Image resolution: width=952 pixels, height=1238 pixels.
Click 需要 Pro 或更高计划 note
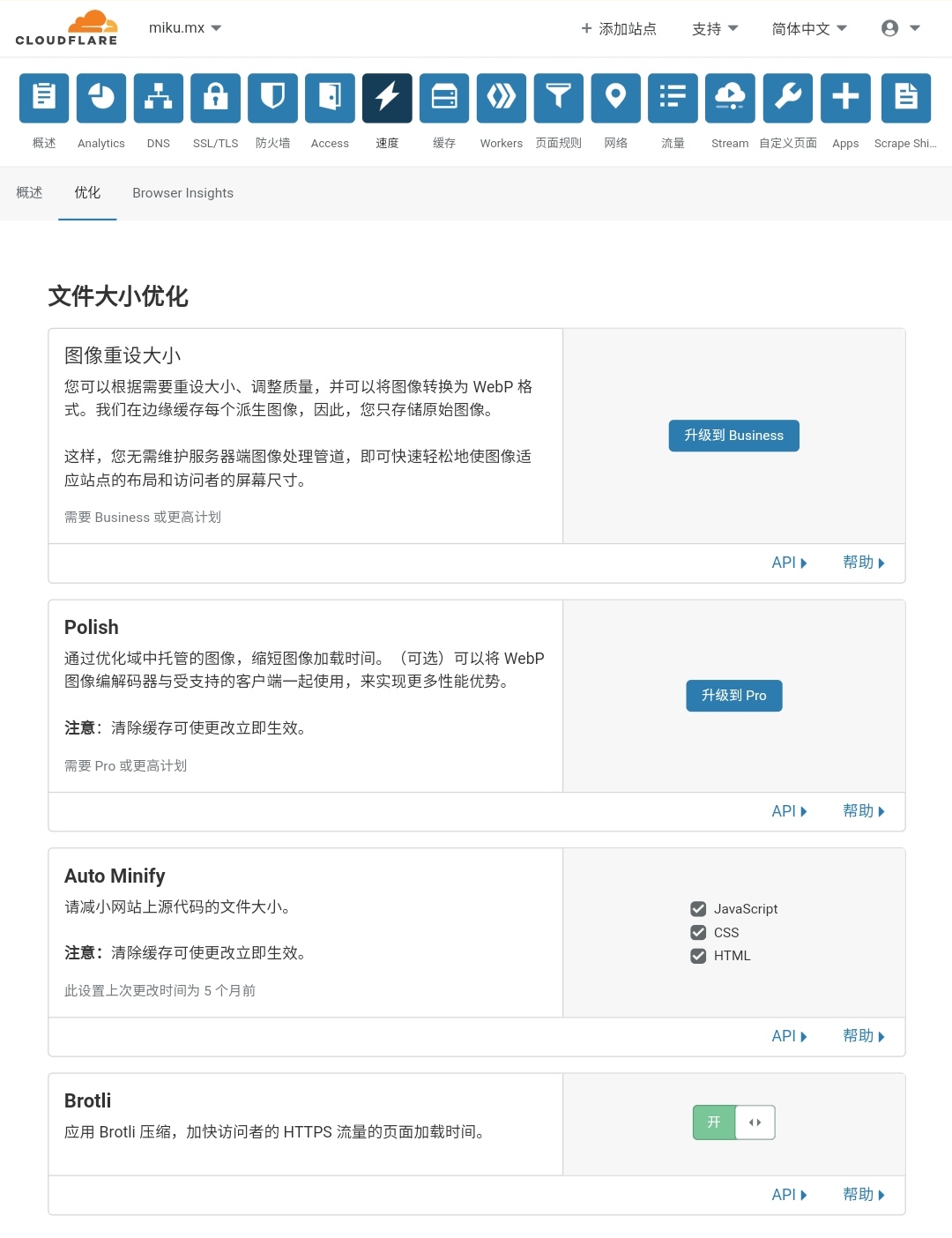coord(125,766)
